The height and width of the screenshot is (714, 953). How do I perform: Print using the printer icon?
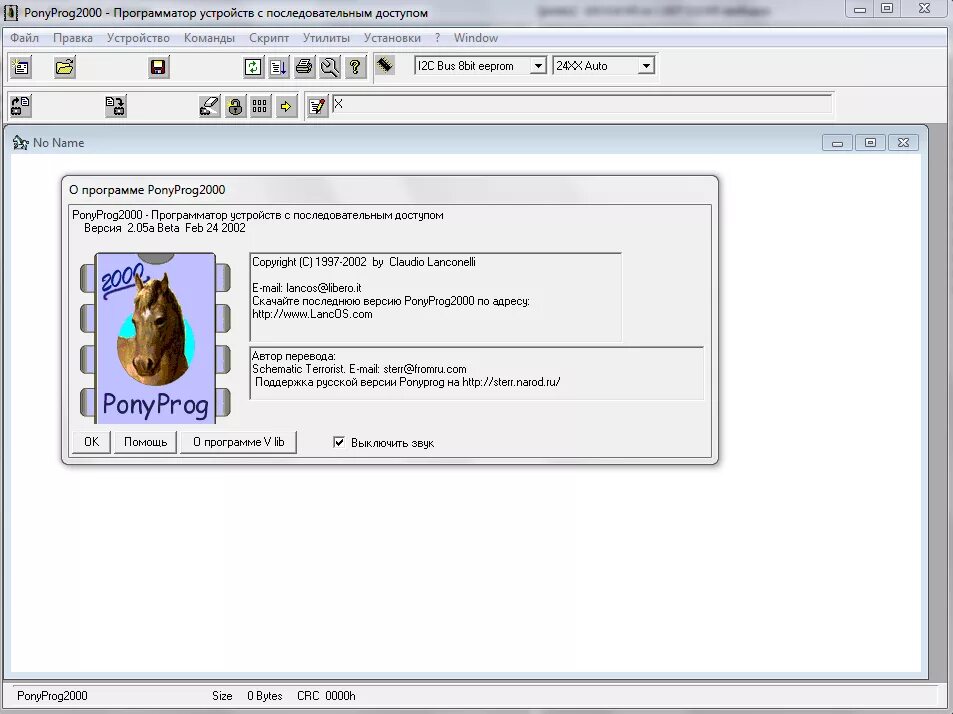(x=304, y=66)
